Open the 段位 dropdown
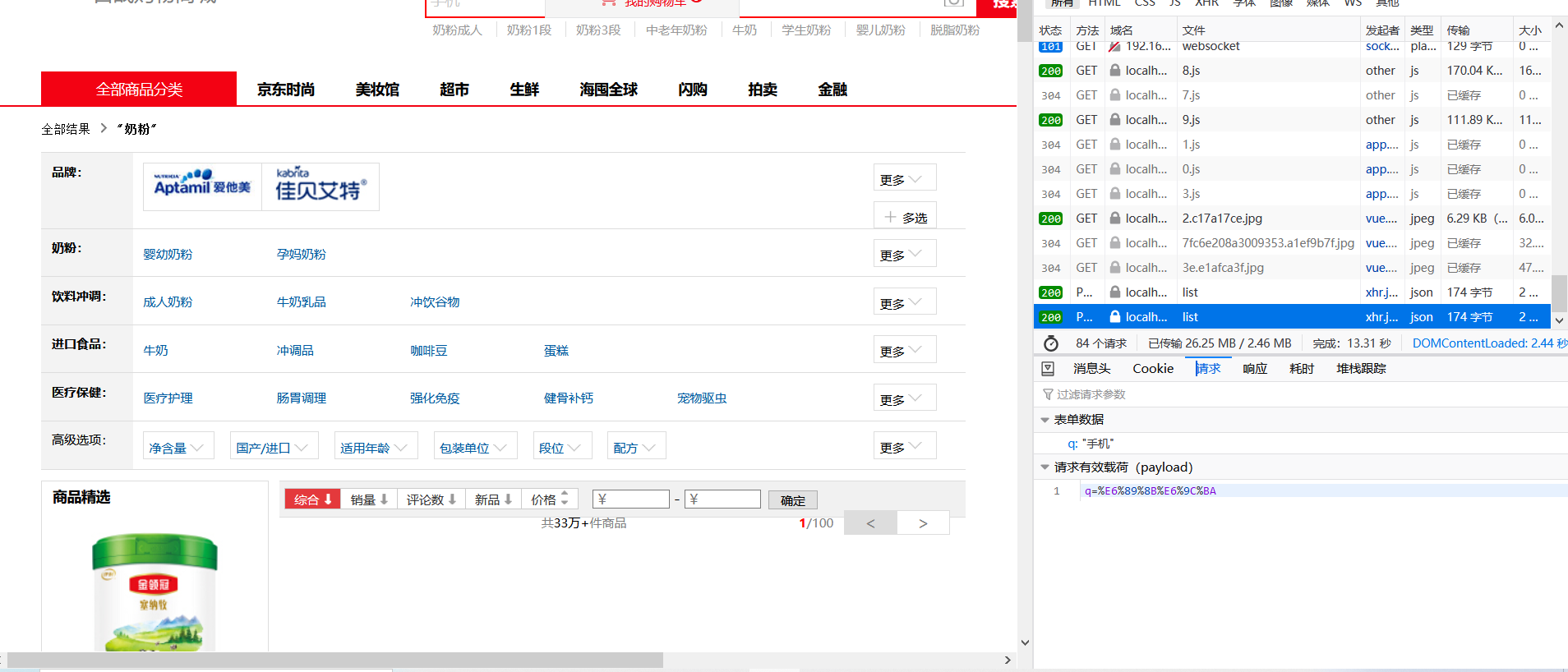Screen dimensions: 1568x672 (x=562, y=447)
